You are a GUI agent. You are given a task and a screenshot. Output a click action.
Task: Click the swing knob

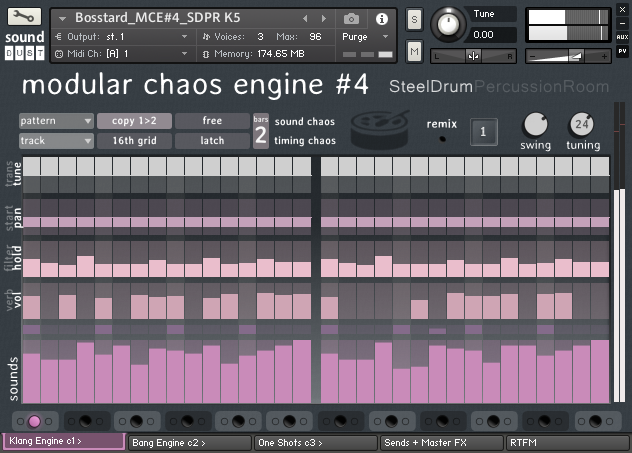click(535, 125)
